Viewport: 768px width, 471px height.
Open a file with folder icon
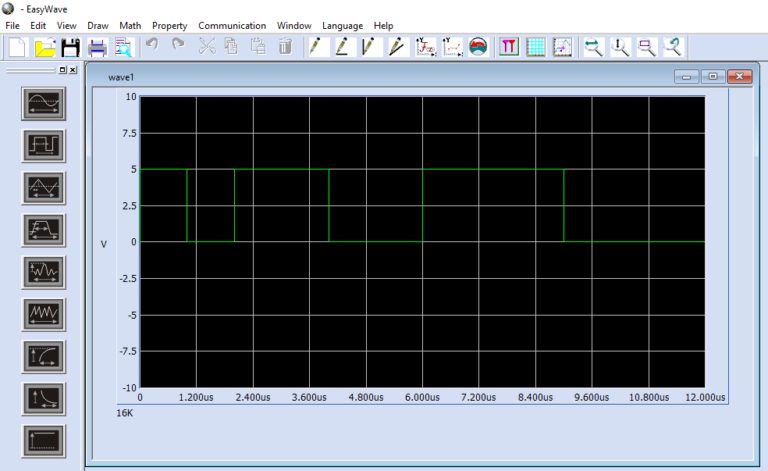click(x=45, y=47)
